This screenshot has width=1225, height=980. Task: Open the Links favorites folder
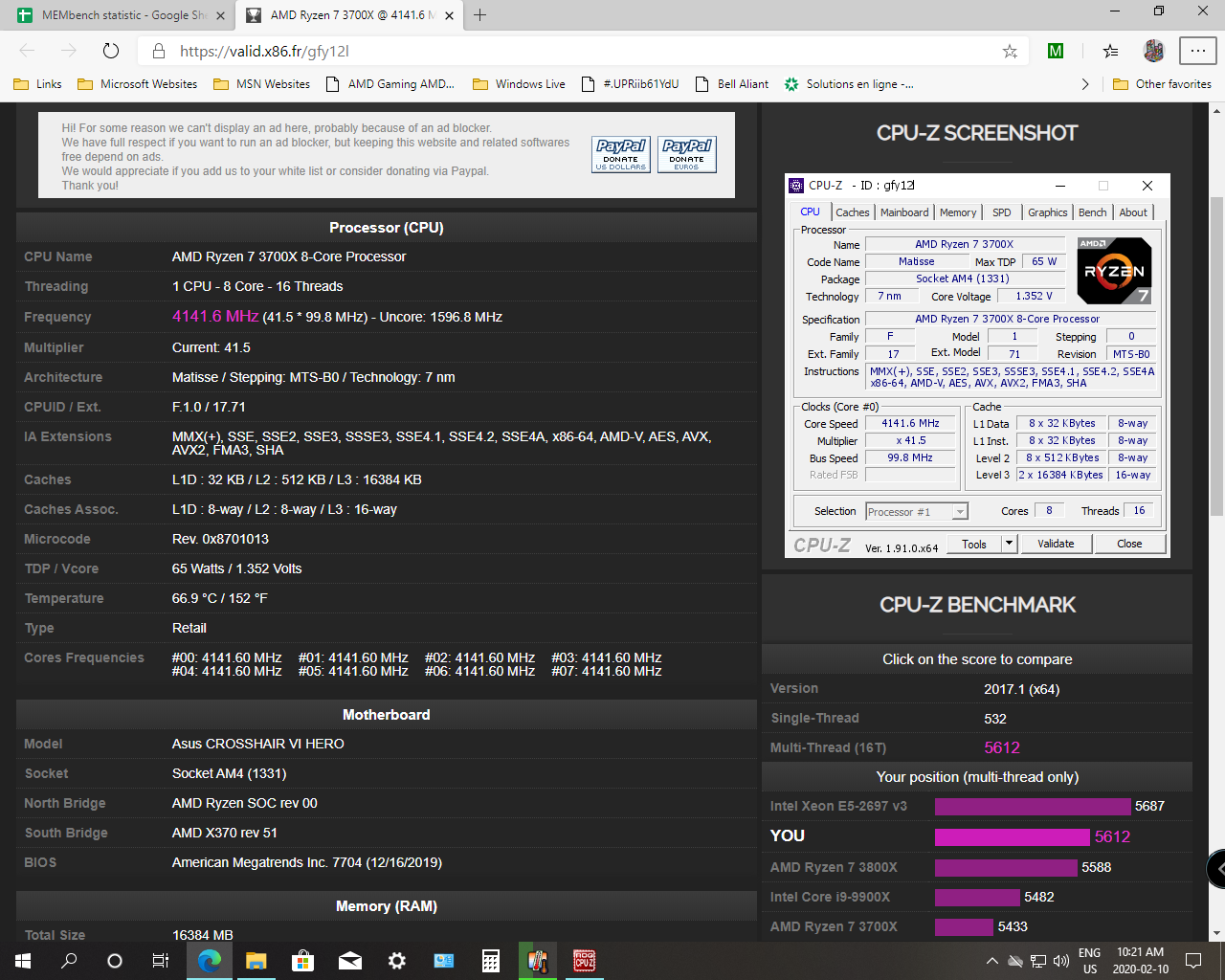coord(38,84)
